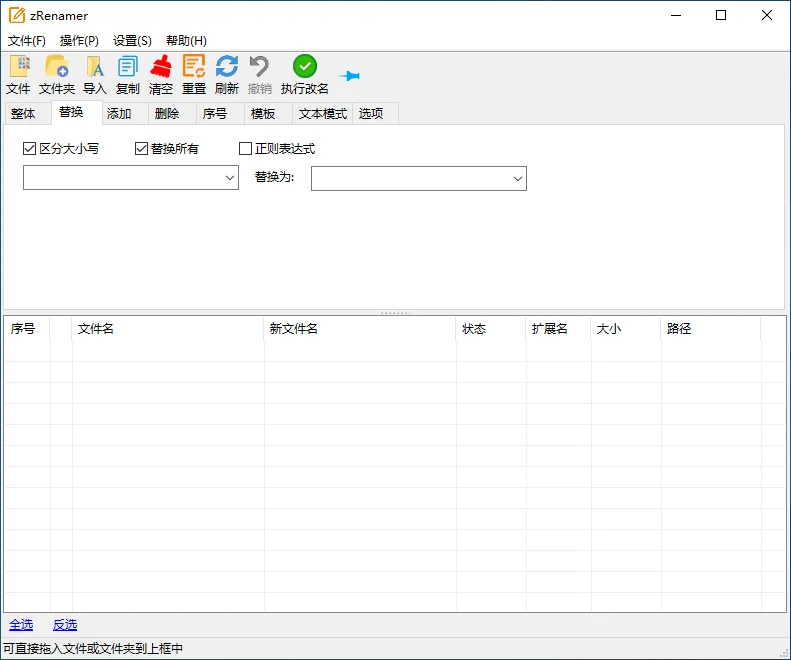Viewport: 791px width, 660px height.
Task: Click the 文件 (add file) toolbar icon
Action: point(18,67)
